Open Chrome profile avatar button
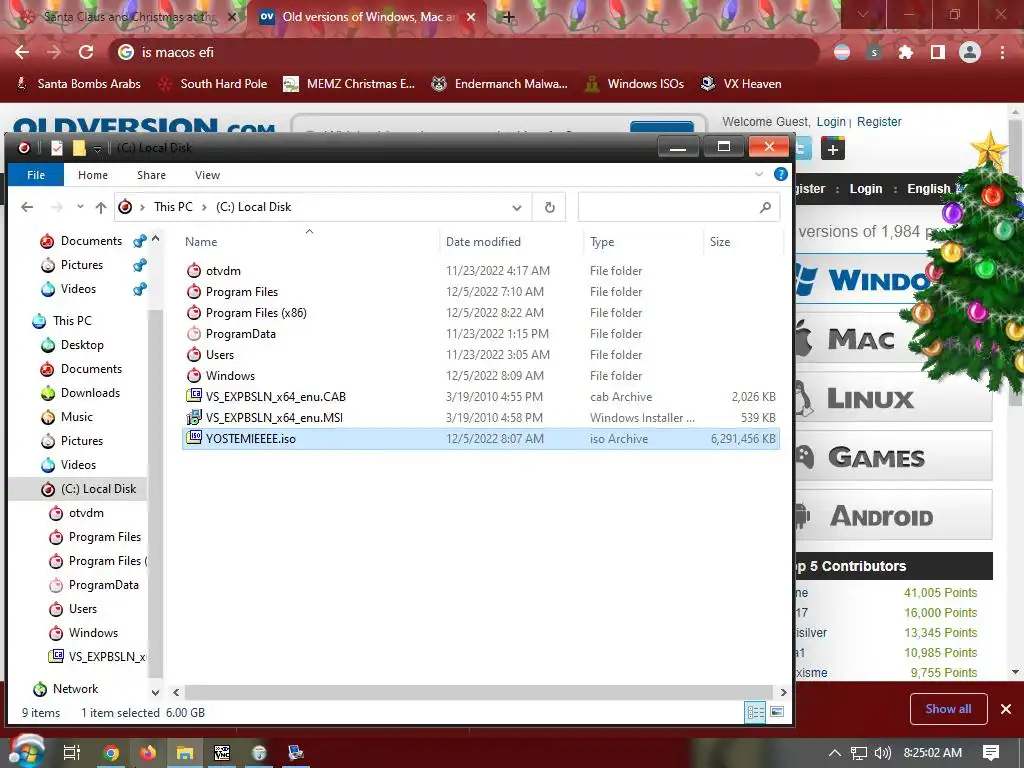Viewport: 1024px width, 768px height. pyautogui.click(x=970, y=52)
